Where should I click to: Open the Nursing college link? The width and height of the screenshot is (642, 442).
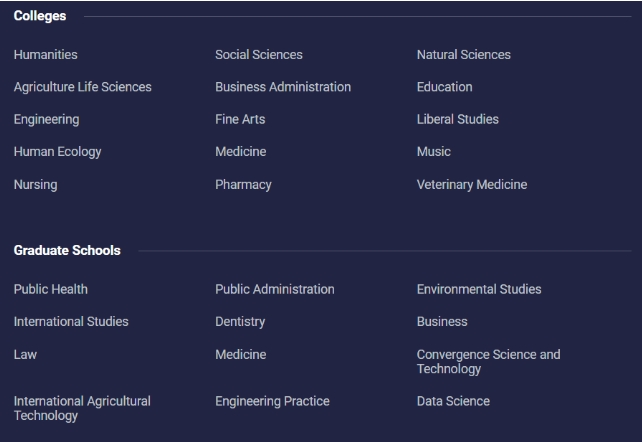pyautogui.click(x=36, y=185)
